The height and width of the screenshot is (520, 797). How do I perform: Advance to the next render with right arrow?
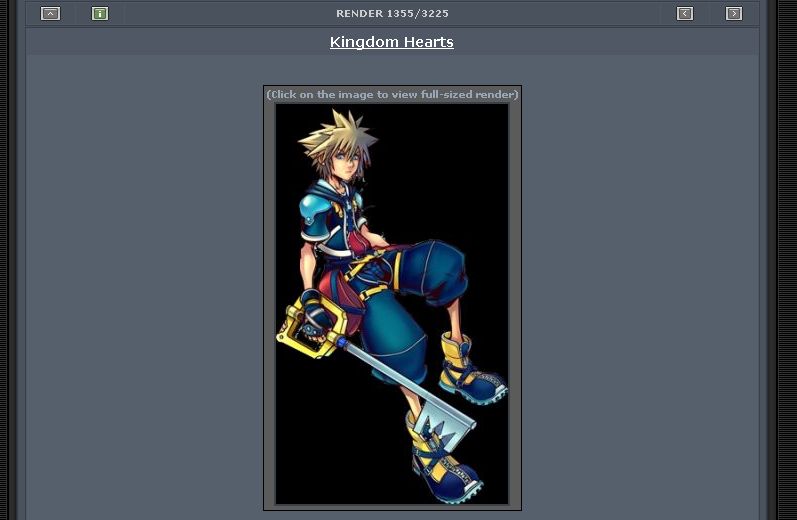point(733,14)
